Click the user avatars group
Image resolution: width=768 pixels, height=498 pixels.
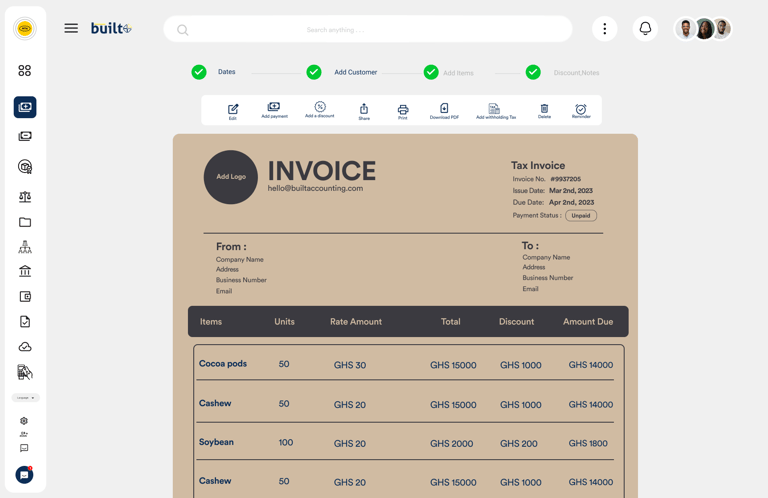pyautogui.click(x=703, y=29)
